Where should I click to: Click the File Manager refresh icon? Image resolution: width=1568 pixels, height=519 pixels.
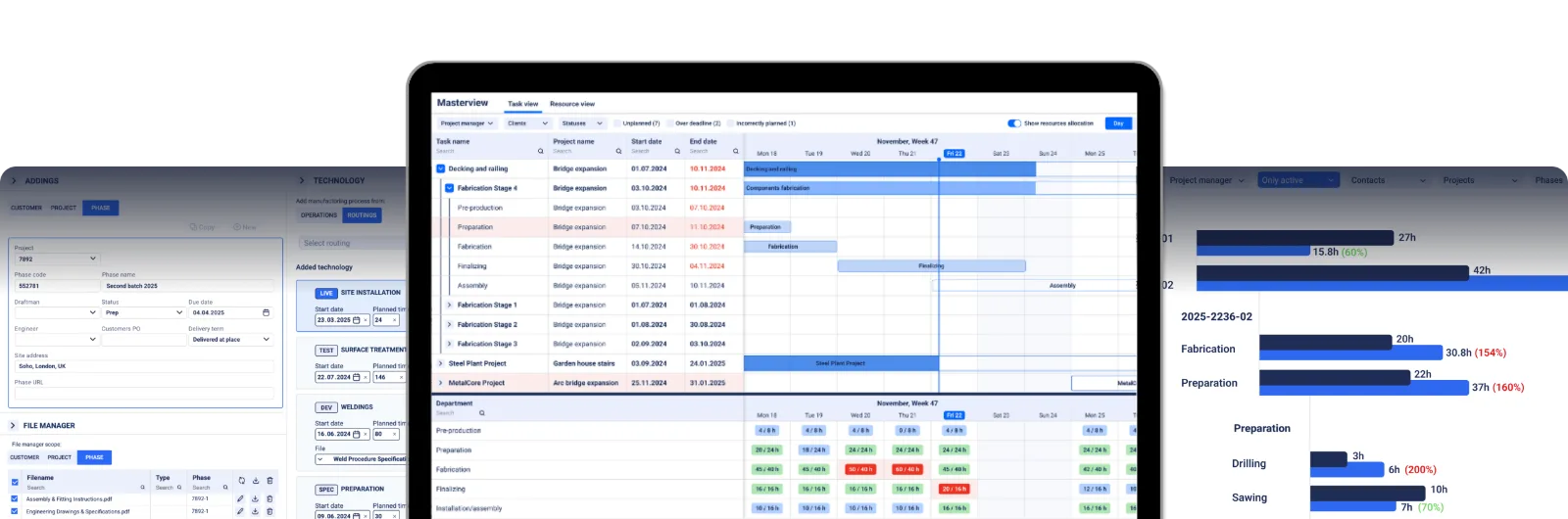click(241, 481)
